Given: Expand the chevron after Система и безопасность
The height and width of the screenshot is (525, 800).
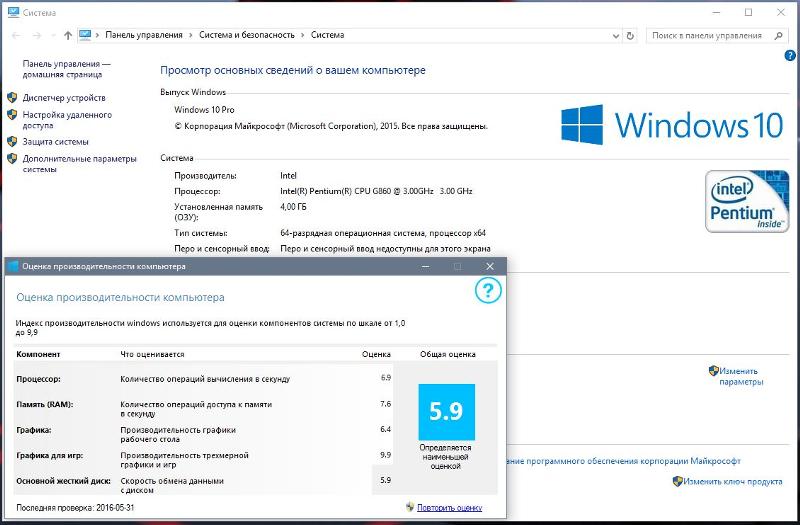Looking at the screenshot, I should click(x=303, y=35).
